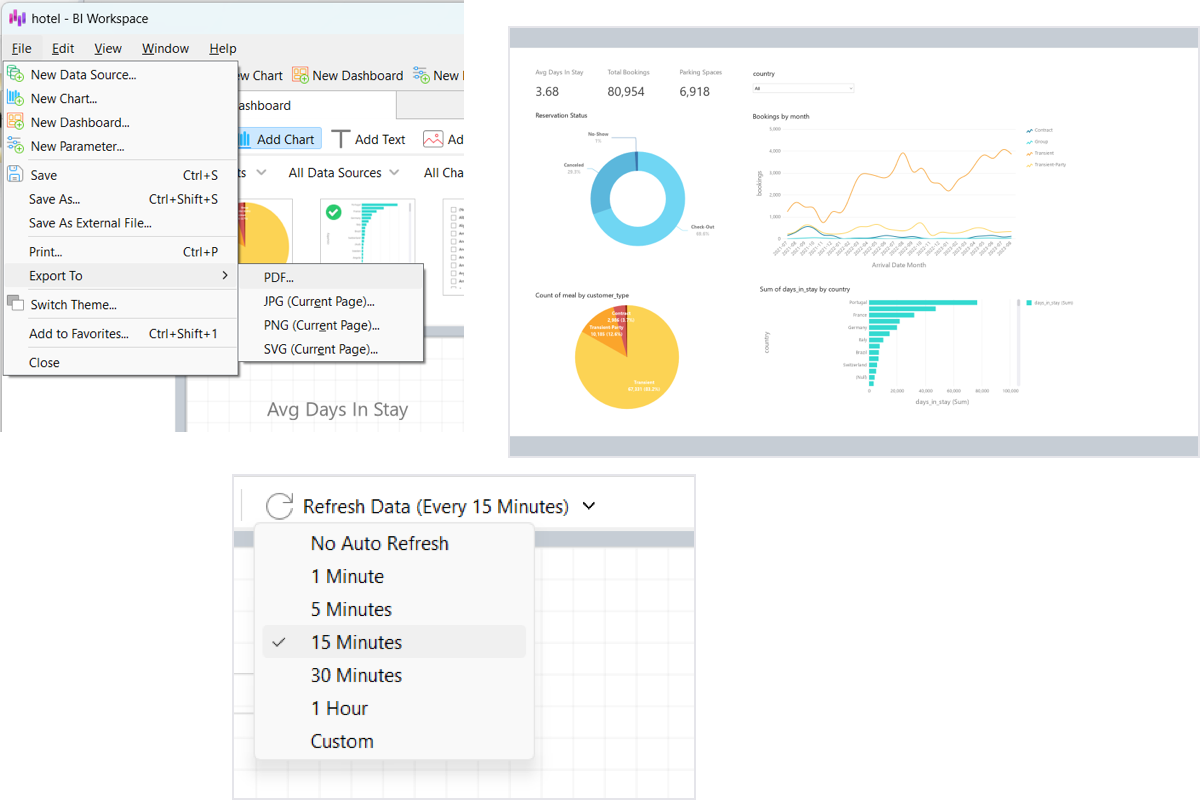Screen dimensions: 1200x800
Task: Select the checked 15 Minutes refresh option
Action: [x=394, y=642]
